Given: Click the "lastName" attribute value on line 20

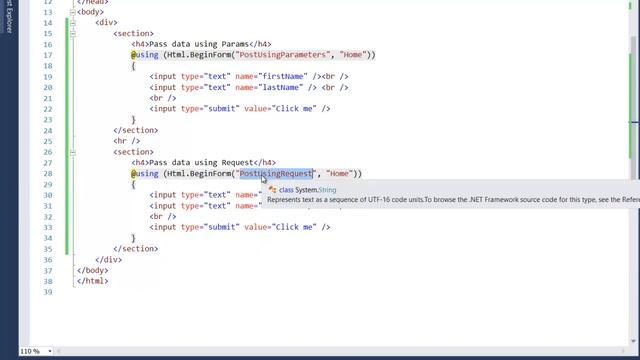Looking at the screenshot, I should (282, 87).
